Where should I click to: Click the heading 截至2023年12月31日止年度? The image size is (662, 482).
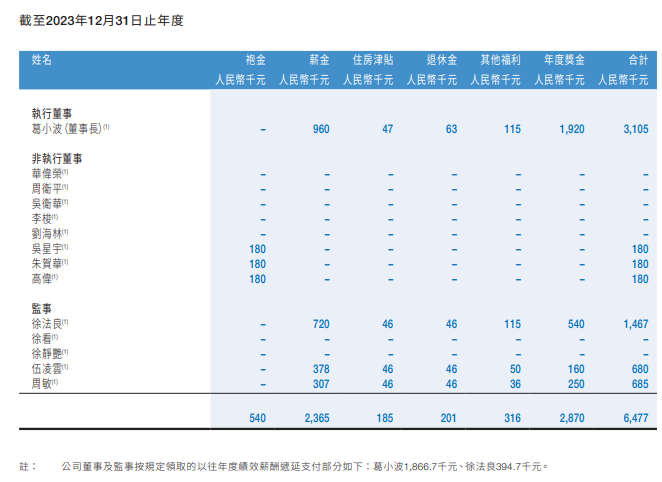click(101, 20)
